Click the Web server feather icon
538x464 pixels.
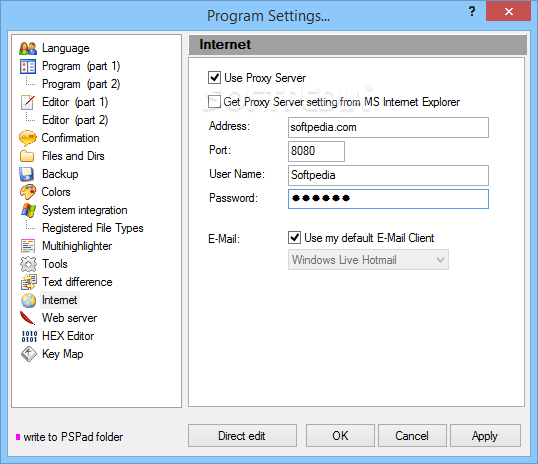coord(27,318)
